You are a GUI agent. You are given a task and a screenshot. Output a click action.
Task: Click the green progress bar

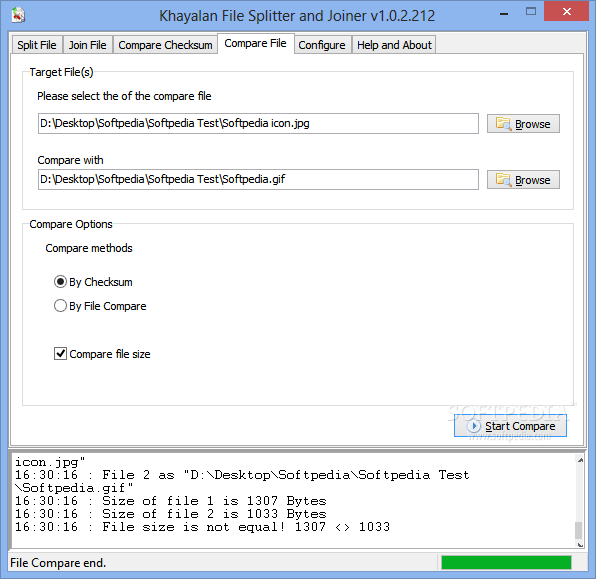click(506, 562)
